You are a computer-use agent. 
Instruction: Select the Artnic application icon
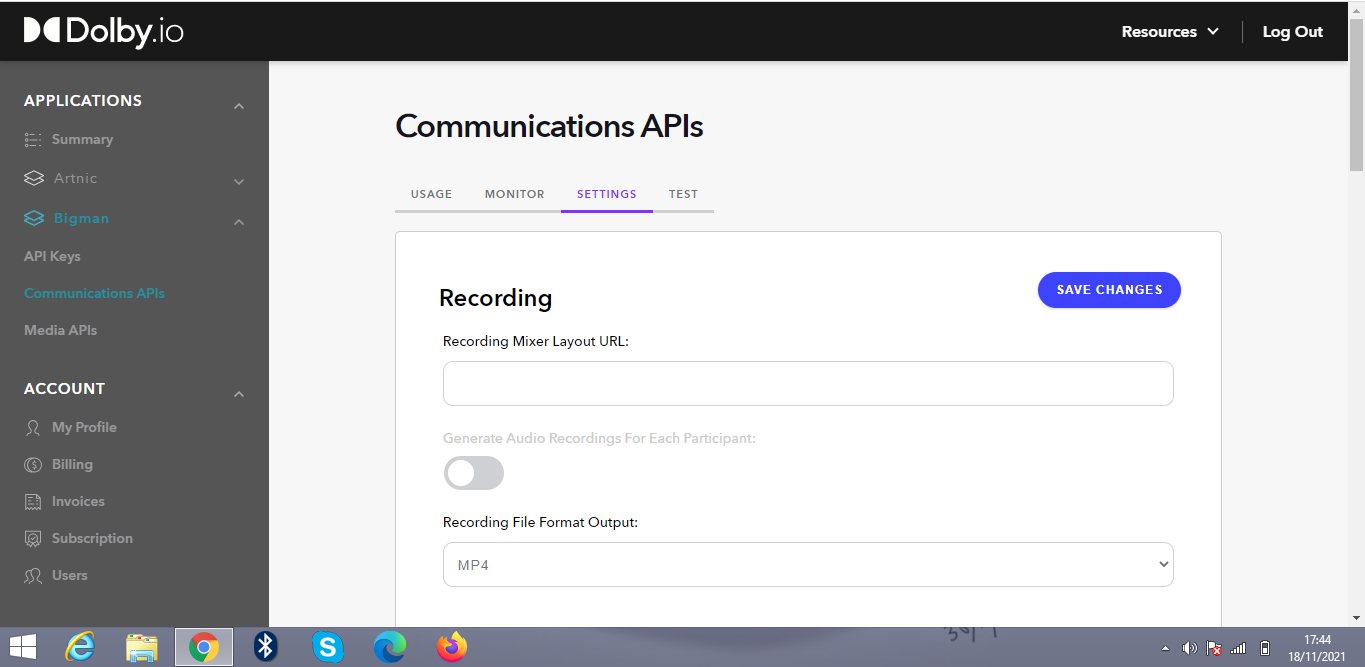click(x=34, y=178)
